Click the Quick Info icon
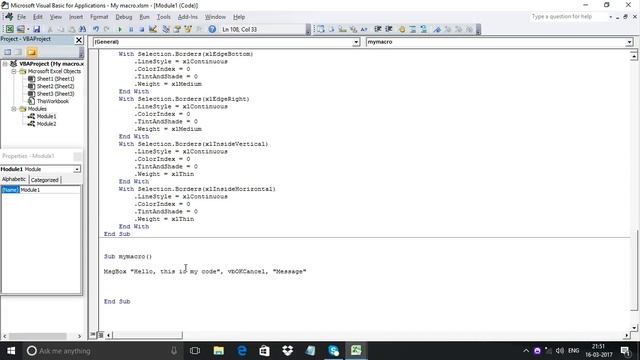This screenshot has height=360, width=640. point(342,29)
